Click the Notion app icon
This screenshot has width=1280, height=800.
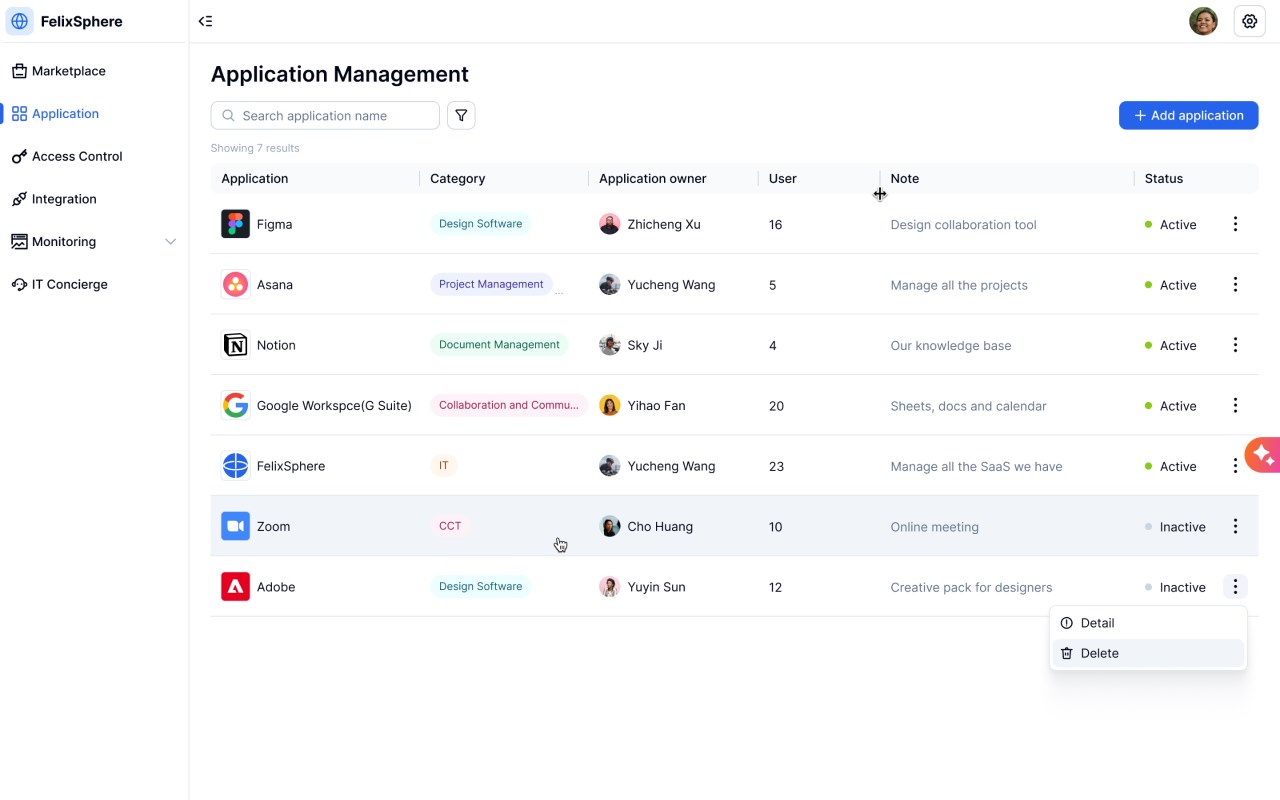[235, 345]
